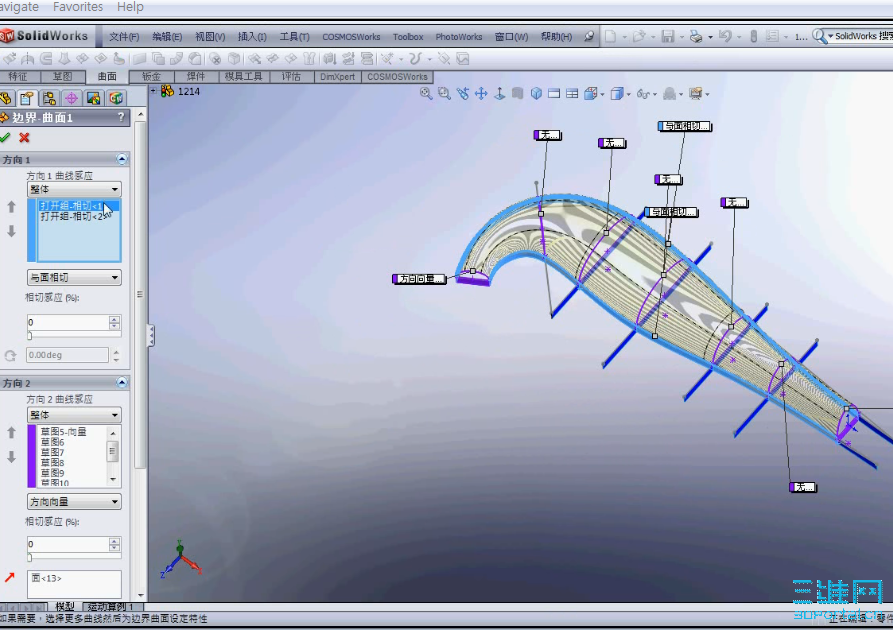Click the 方向向量 callout label in viewport
The height and width of the screenshot is (630, 893).
pyautogui.click(x=419, y=279)
